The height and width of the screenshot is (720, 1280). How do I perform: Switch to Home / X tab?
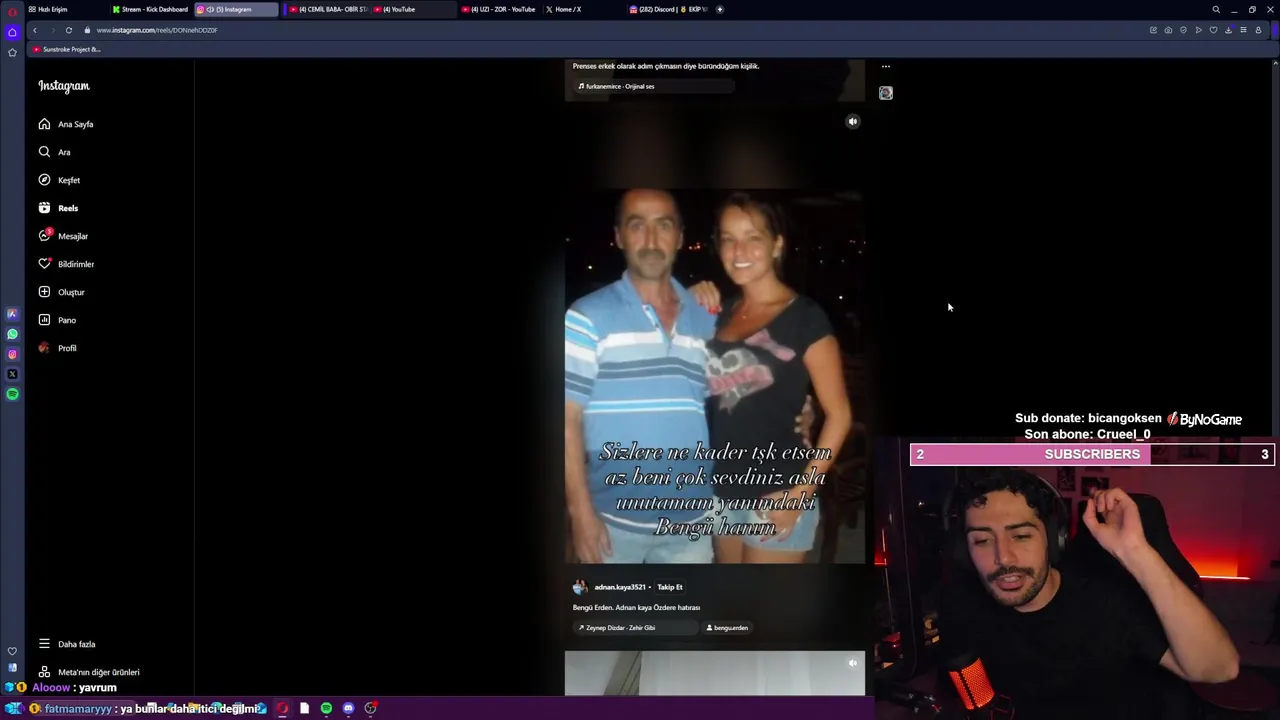pos(582,9)
